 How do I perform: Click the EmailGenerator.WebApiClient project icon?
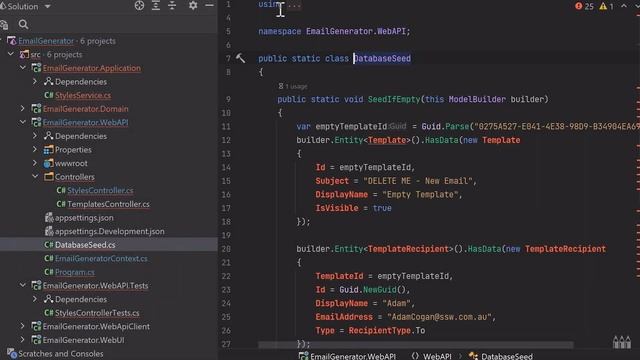tap(36, 326)
